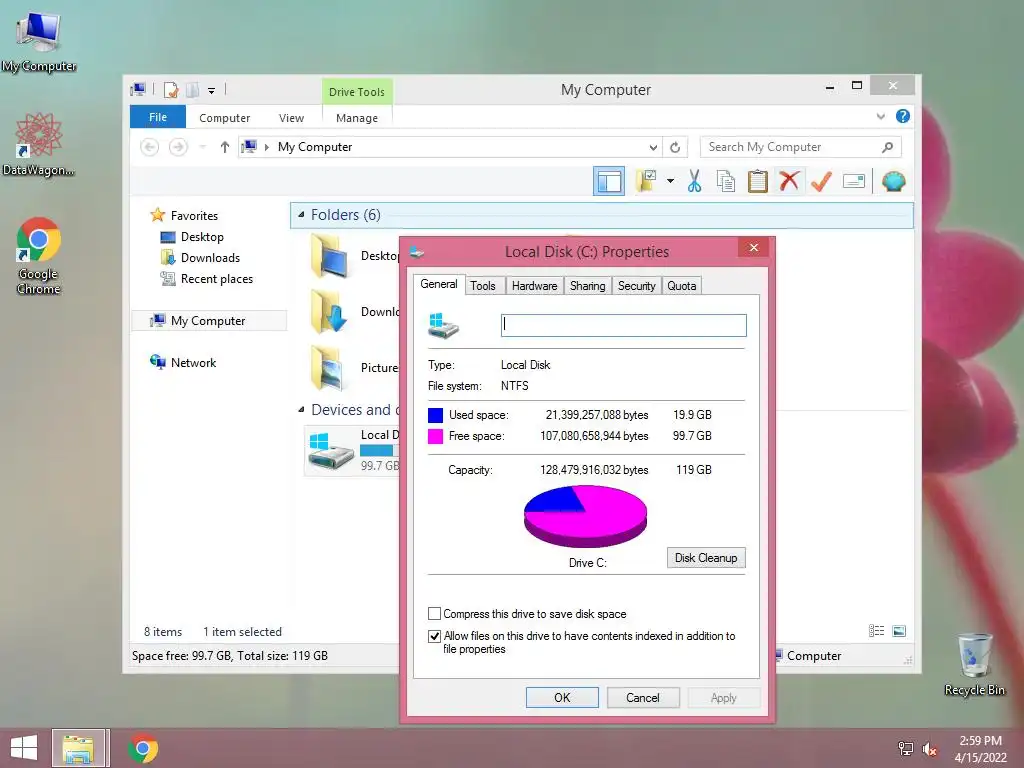Open recent locations dropdown arrow
Viewport: 1024px width, 768px height.
[202, 147]
